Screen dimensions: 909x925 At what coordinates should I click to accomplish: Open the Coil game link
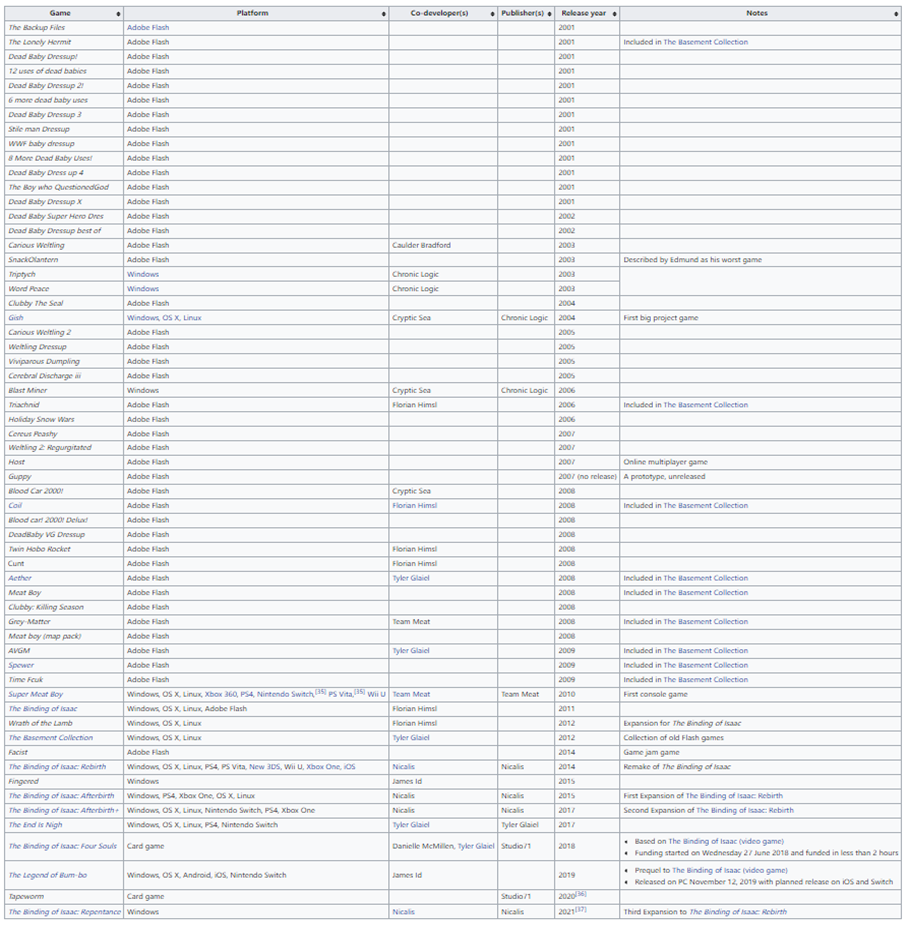tap(15, 506)
